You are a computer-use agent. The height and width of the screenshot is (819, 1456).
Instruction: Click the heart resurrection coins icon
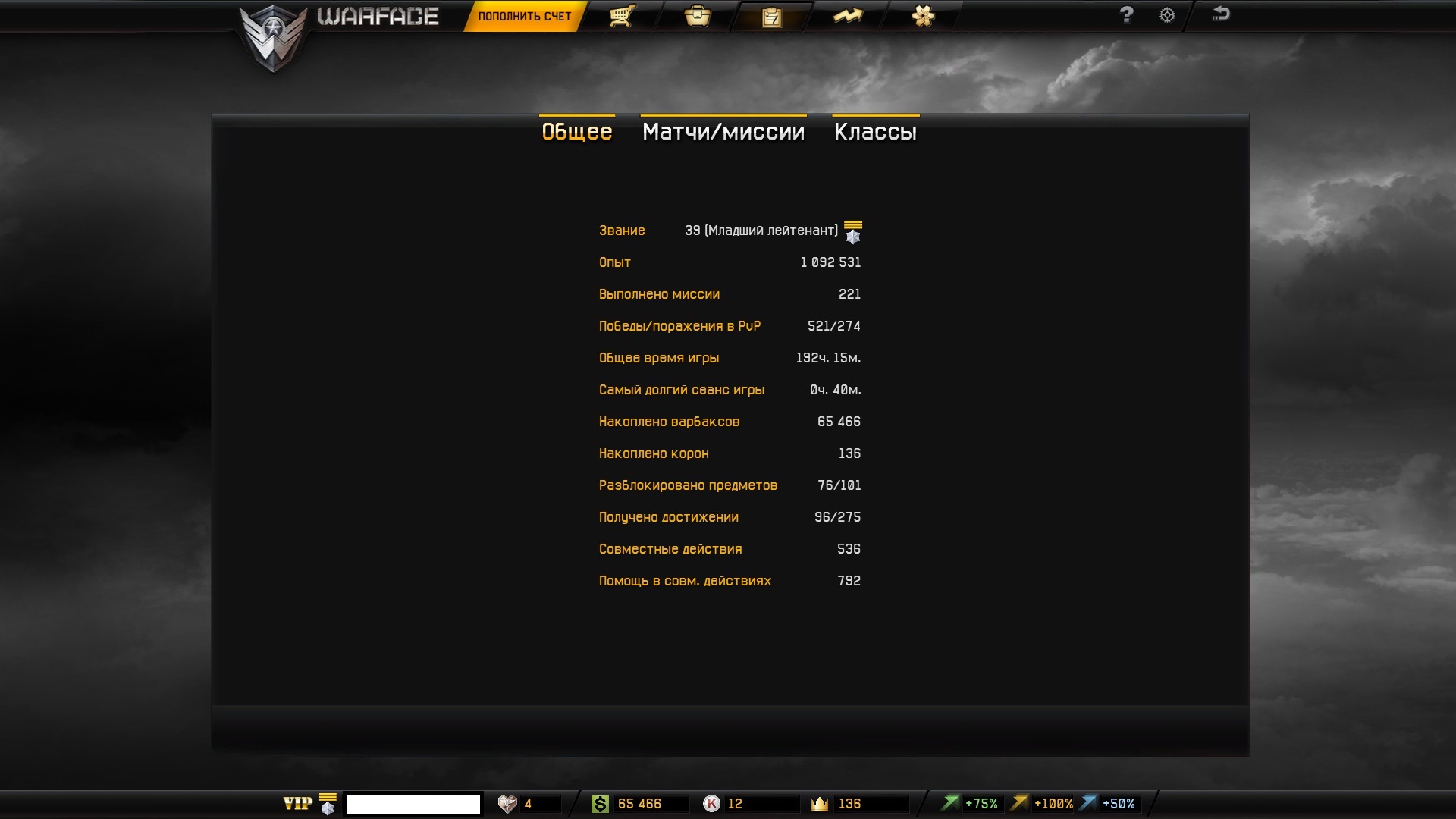click(507, 804)
